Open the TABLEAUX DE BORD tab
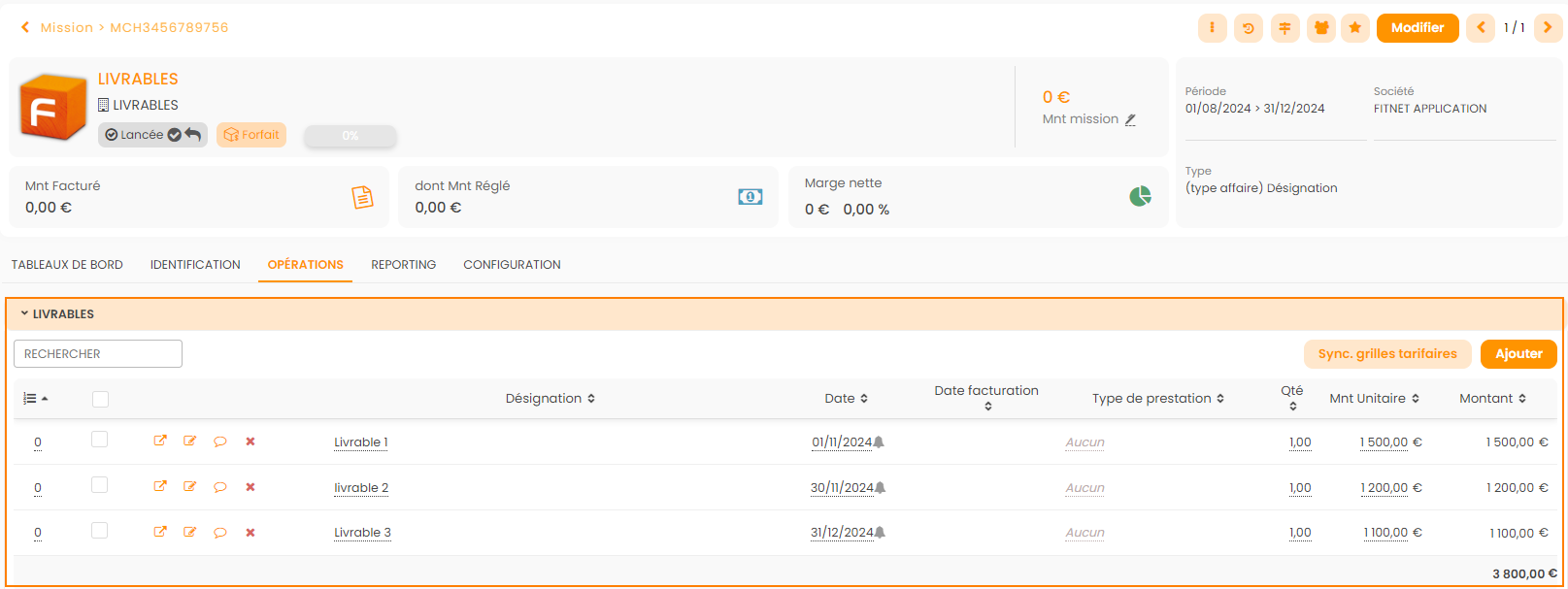The image size is (1568, 589). (67, 265)
